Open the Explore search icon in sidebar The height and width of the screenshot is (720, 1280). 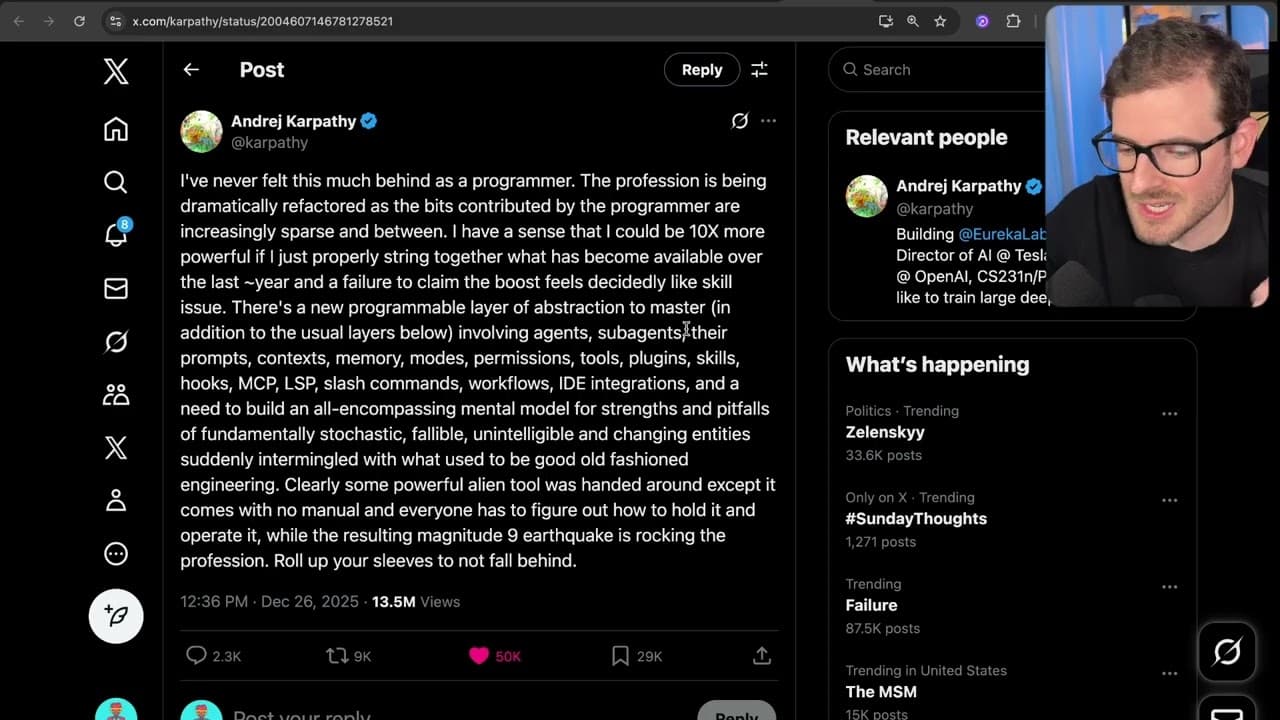[116, 182]
